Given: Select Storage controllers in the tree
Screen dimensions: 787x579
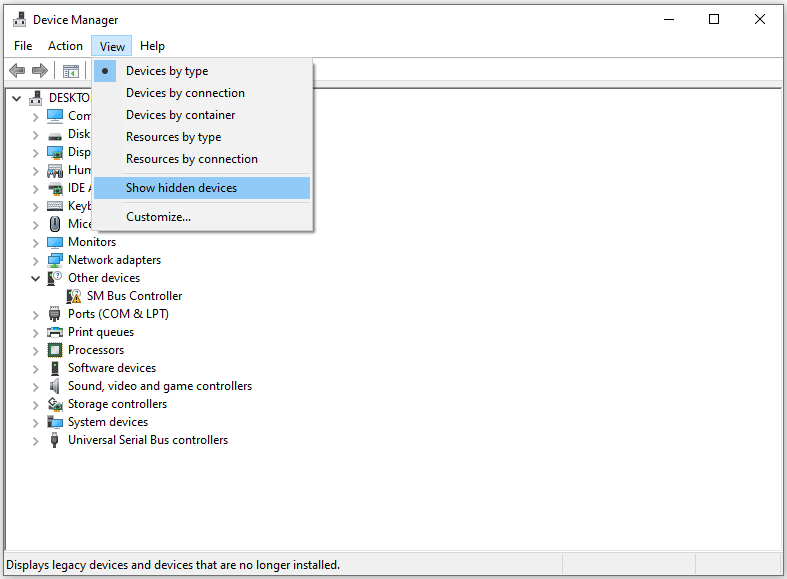Looking at the screenshot, I should click(117, 404).
